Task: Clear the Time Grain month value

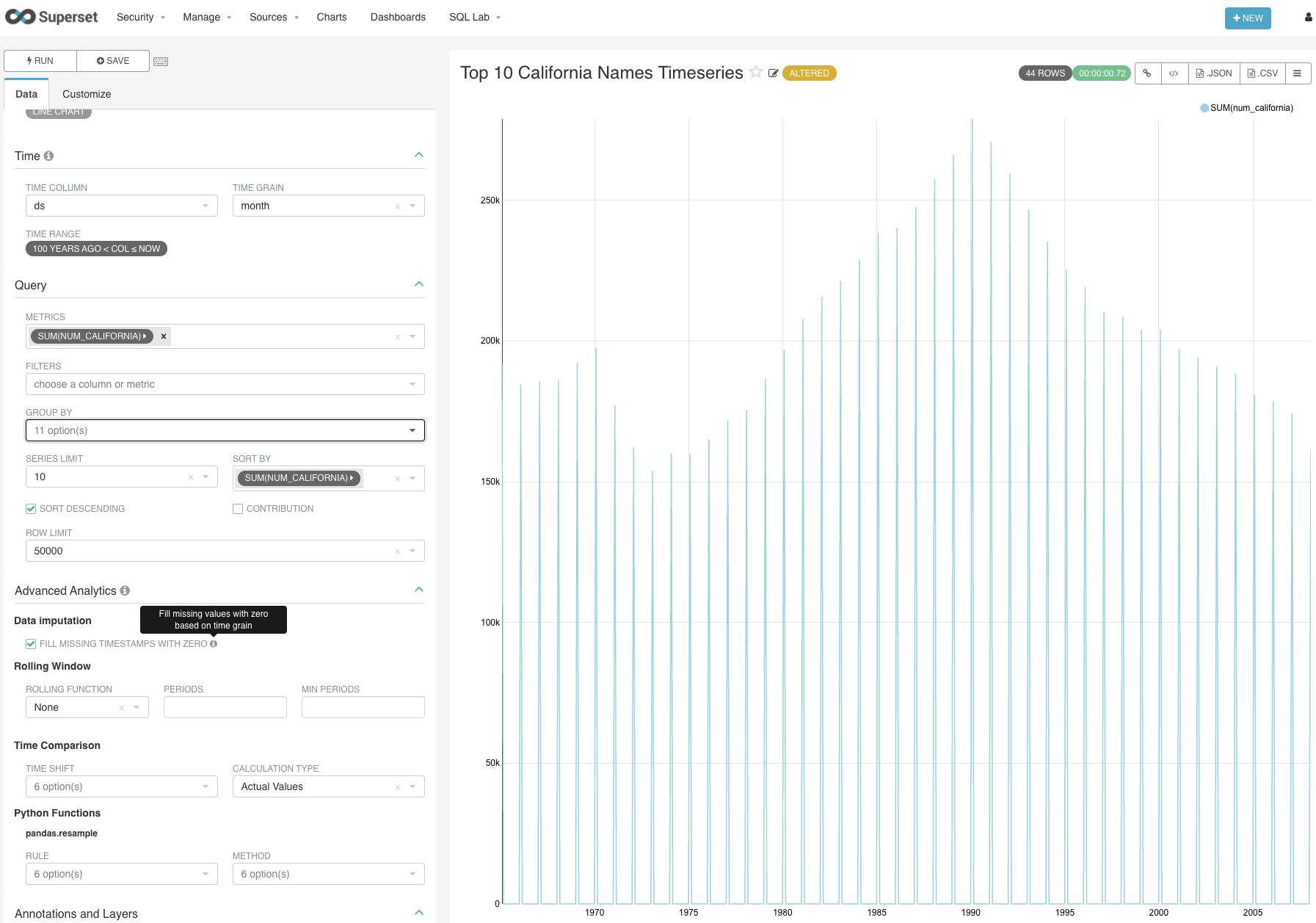Action: click(x=398, y=206)
